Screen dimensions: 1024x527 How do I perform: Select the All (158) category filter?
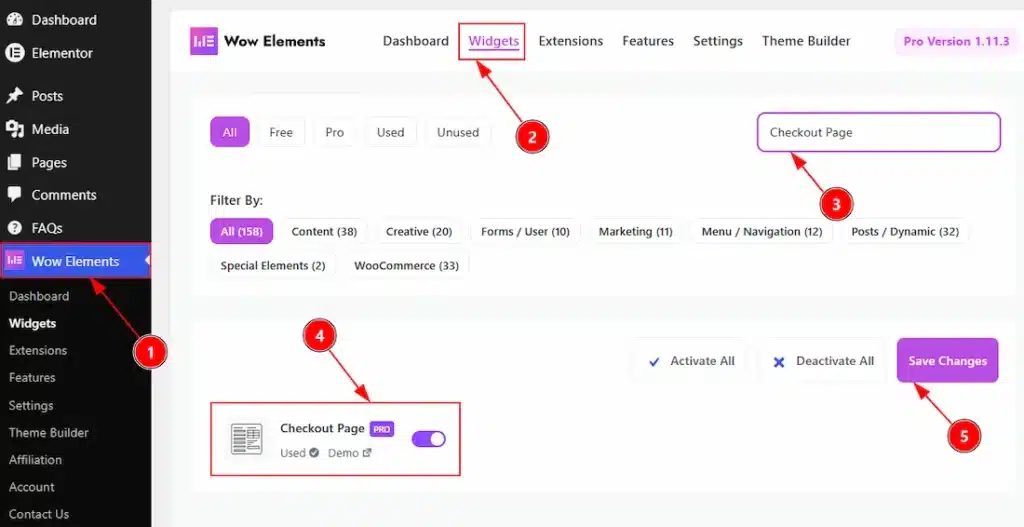click(242, 231)
